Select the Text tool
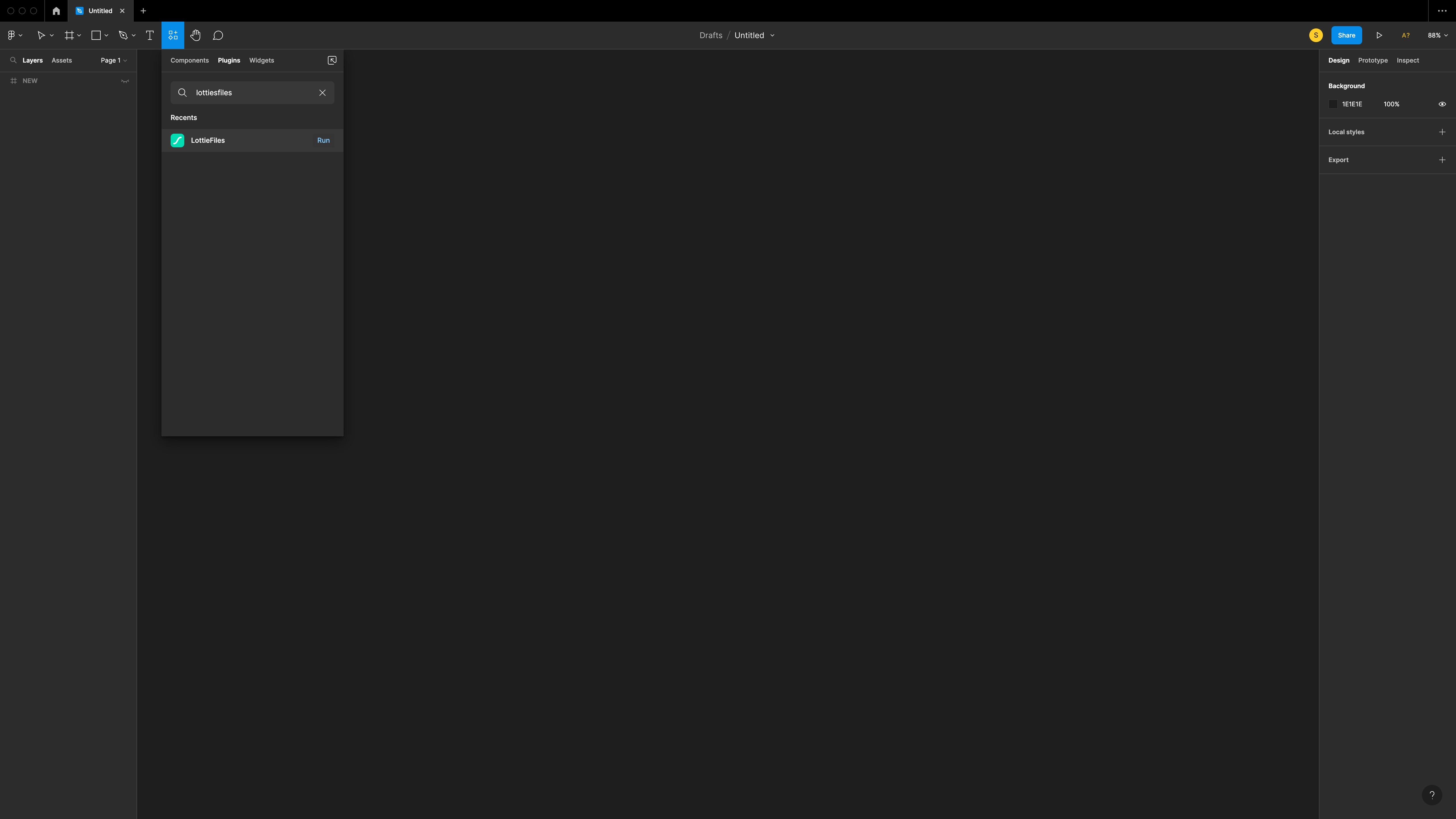Screen dimensions: 1456x819 coord(150,35)
